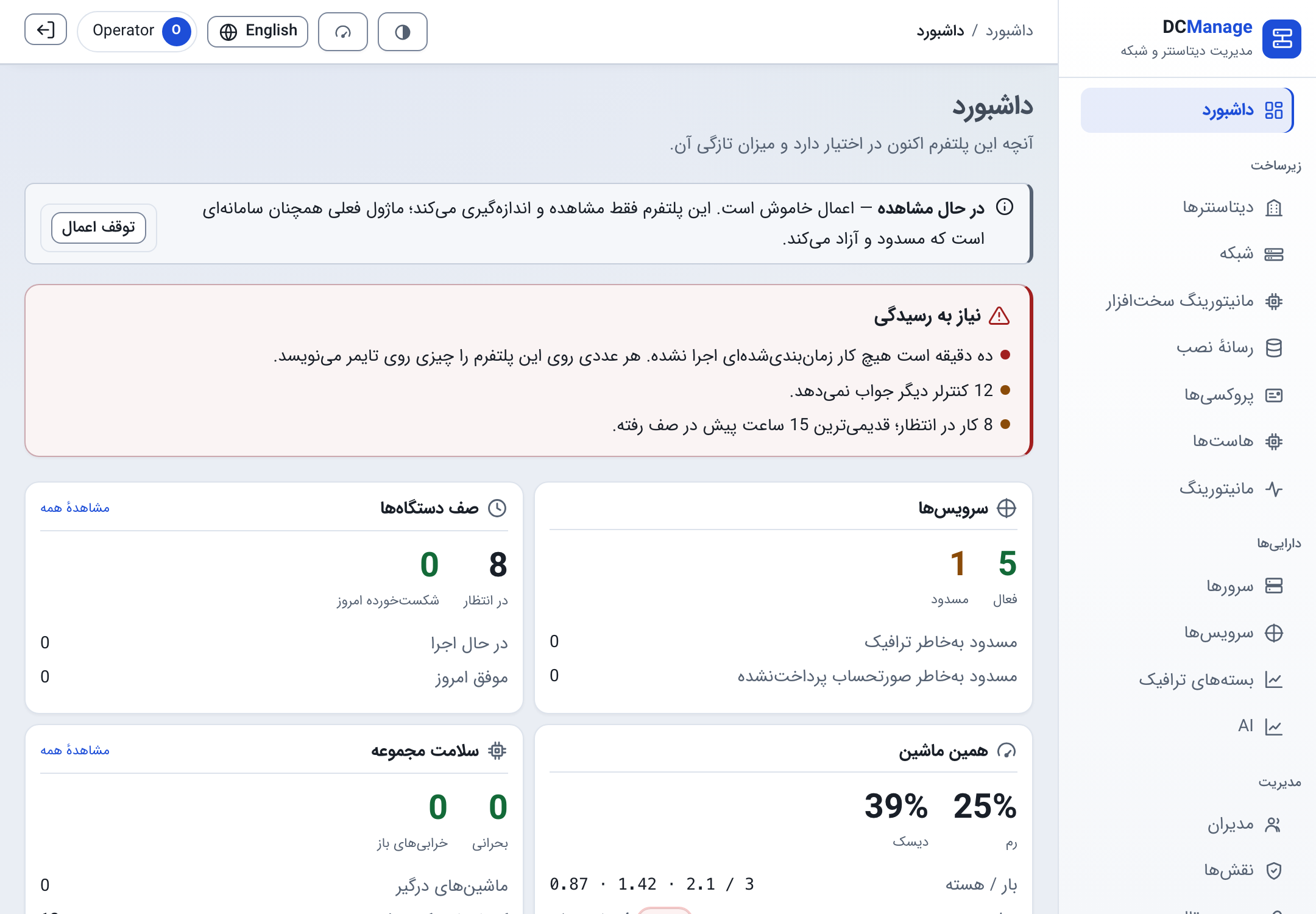This screenshot has width=1316, height=914.
Task: Click توقف اعمال button
Action: [99, 227]
